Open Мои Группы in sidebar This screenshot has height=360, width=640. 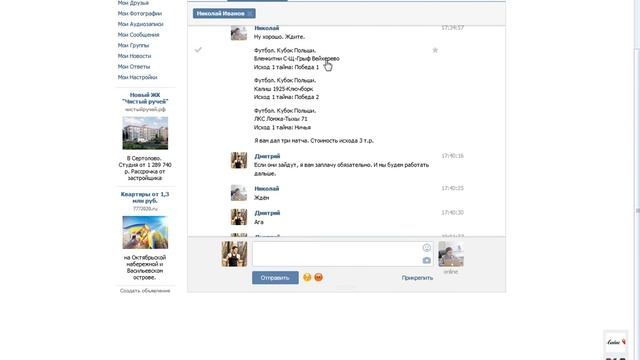pyautogui.click(x=133, y=45)
